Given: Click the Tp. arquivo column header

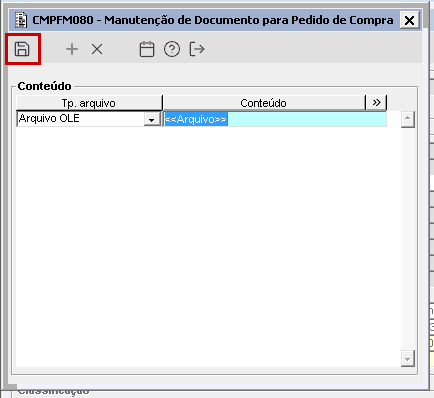Looking at the screenshot, I should pyautogui.click(x=89, y=103).
